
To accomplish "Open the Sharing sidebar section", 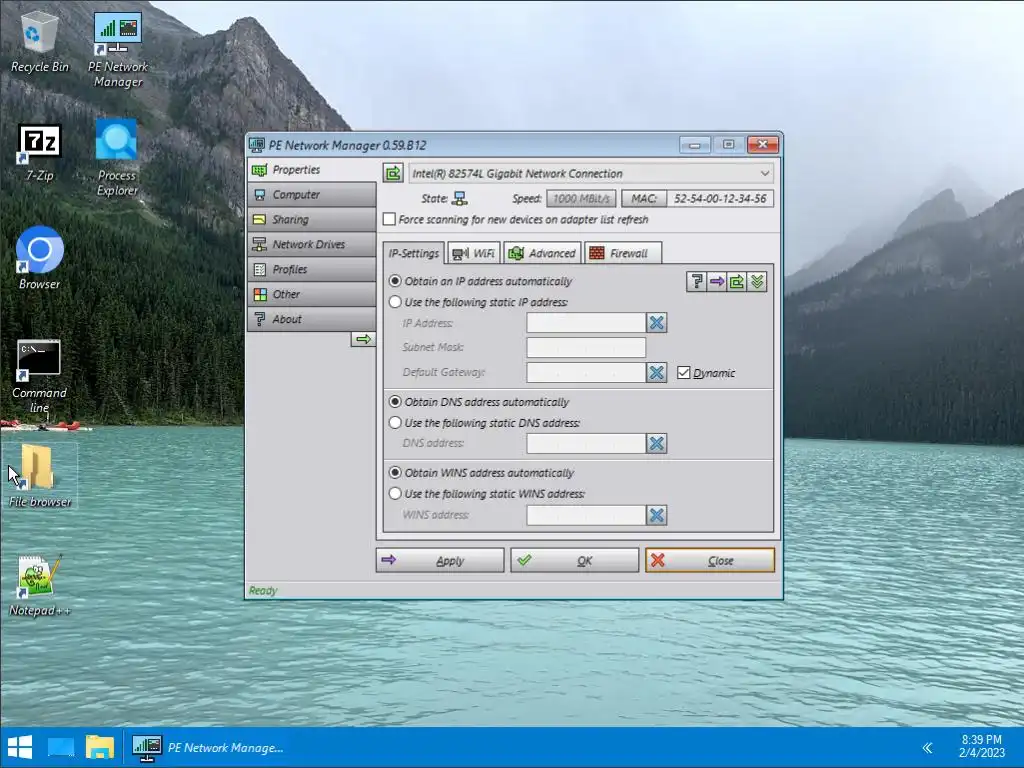I will point(312,219).
